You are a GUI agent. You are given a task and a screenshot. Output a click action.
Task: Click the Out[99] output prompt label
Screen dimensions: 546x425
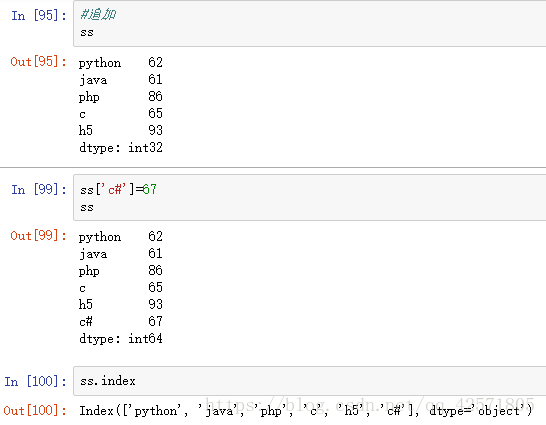tap(39, 236)
